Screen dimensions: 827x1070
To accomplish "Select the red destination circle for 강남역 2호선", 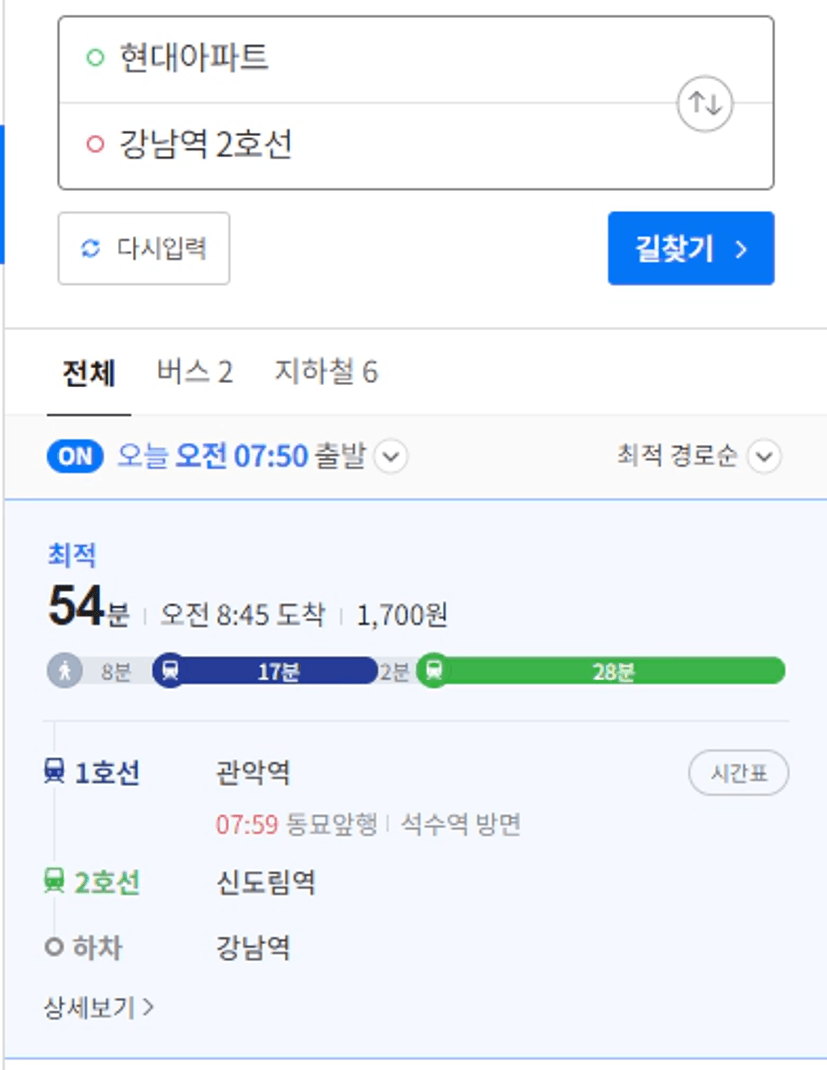I will click(95, 144).
